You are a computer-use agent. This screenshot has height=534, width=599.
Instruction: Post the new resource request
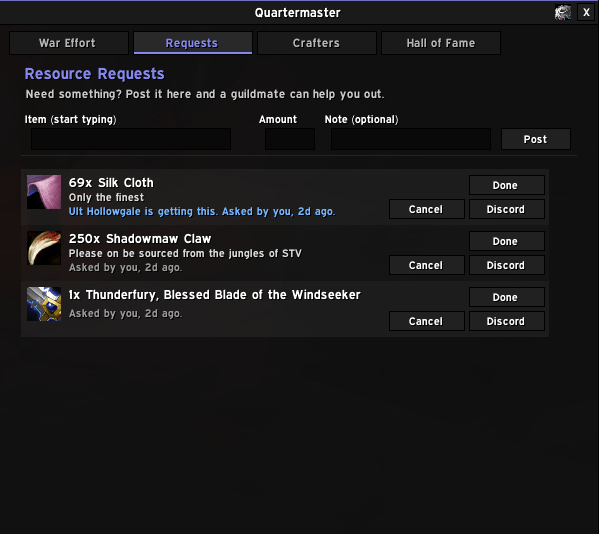(536, 139)
